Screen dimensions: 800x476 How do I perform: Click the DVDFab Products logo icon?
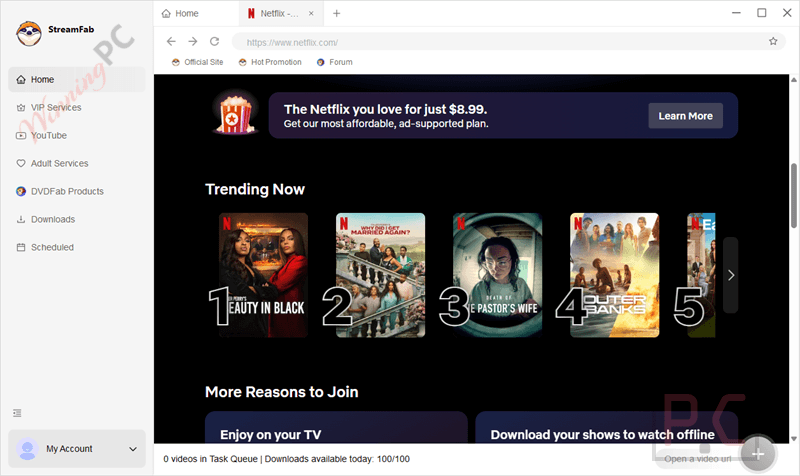(x=21, y=191)
